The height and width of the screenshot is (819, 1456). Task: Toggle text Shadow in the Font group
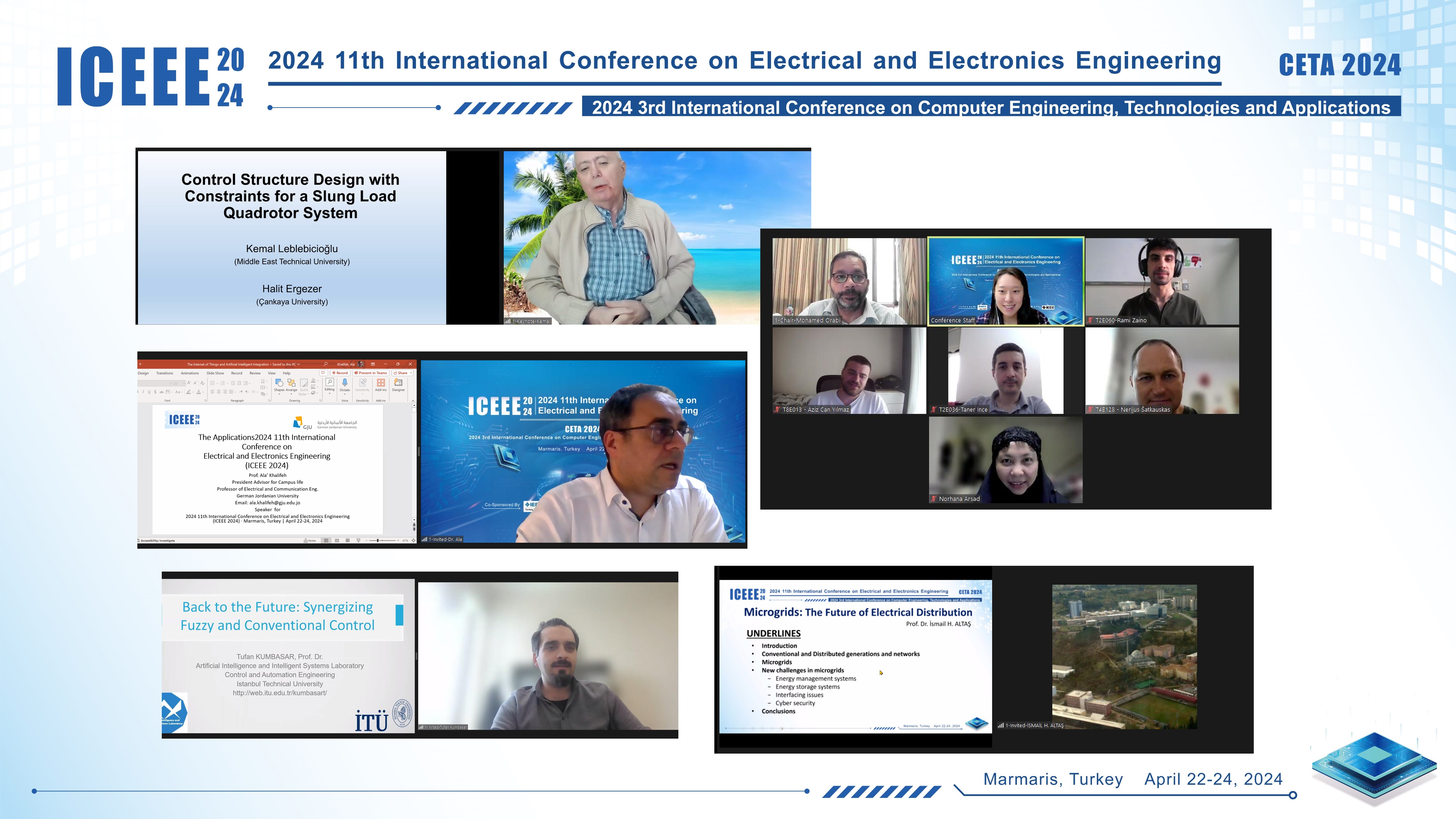(x=155, y=392)
